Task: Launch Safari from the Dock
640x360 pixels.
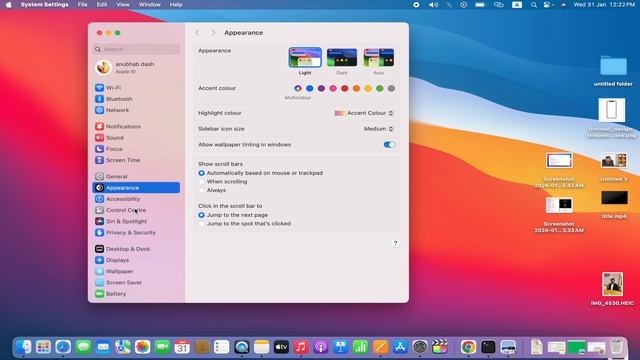Action: point(63,347)
